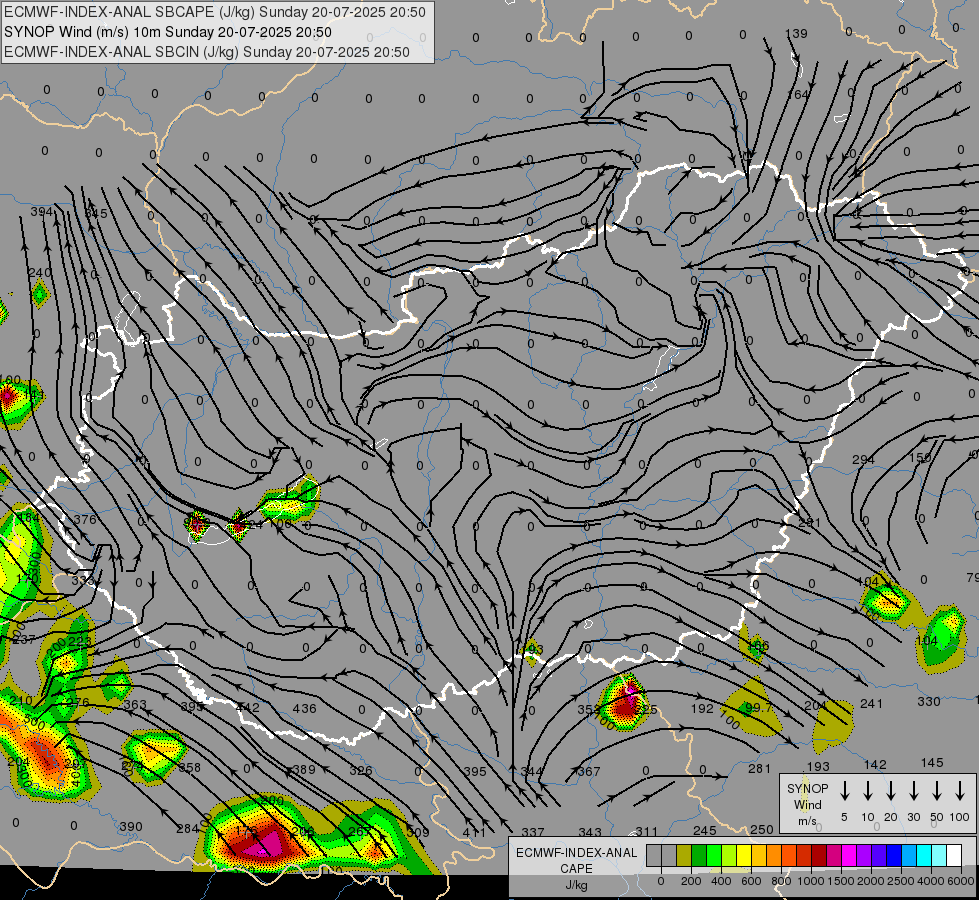Click the map value 311

647,831
